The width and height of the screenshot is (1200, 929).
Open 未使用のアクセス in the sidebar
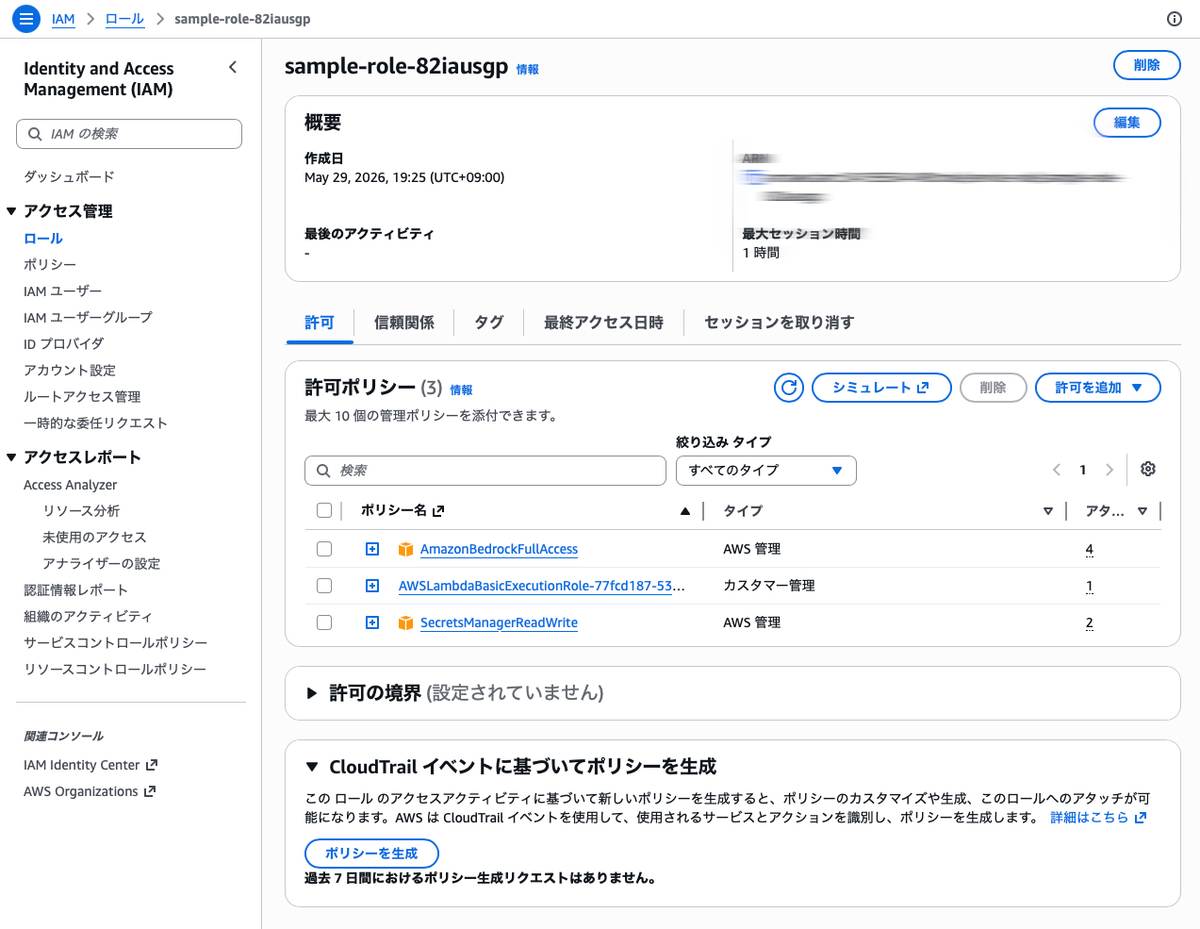click(95, 537)
